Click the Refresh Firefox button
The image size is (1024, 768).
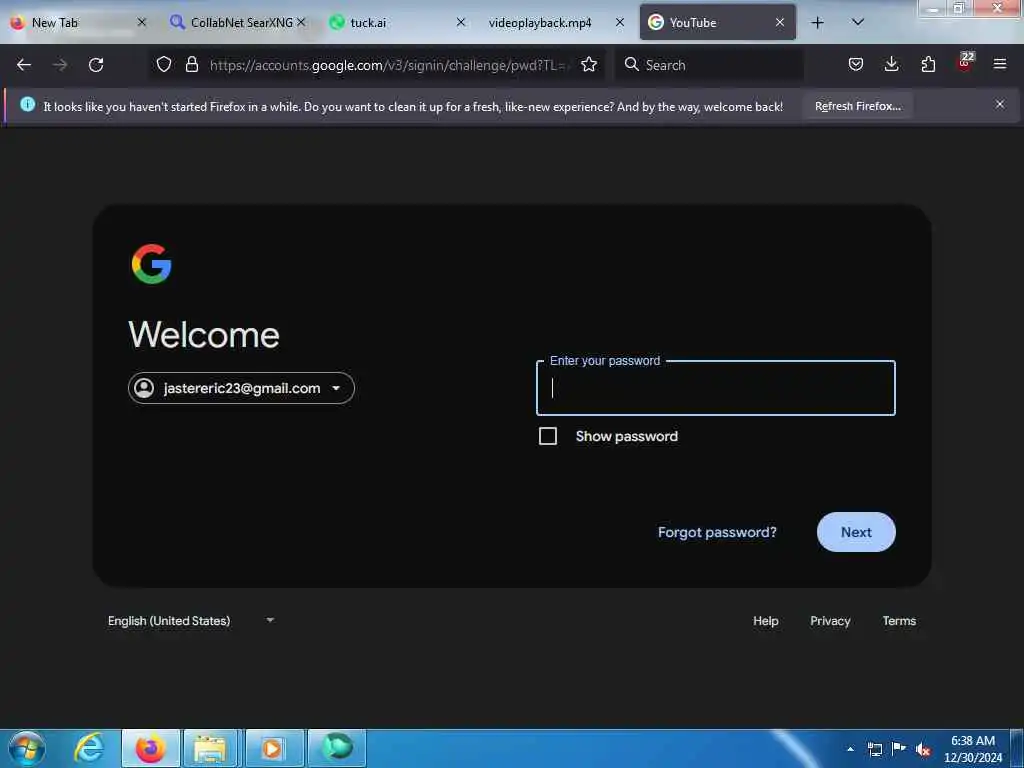pos(857,106)
